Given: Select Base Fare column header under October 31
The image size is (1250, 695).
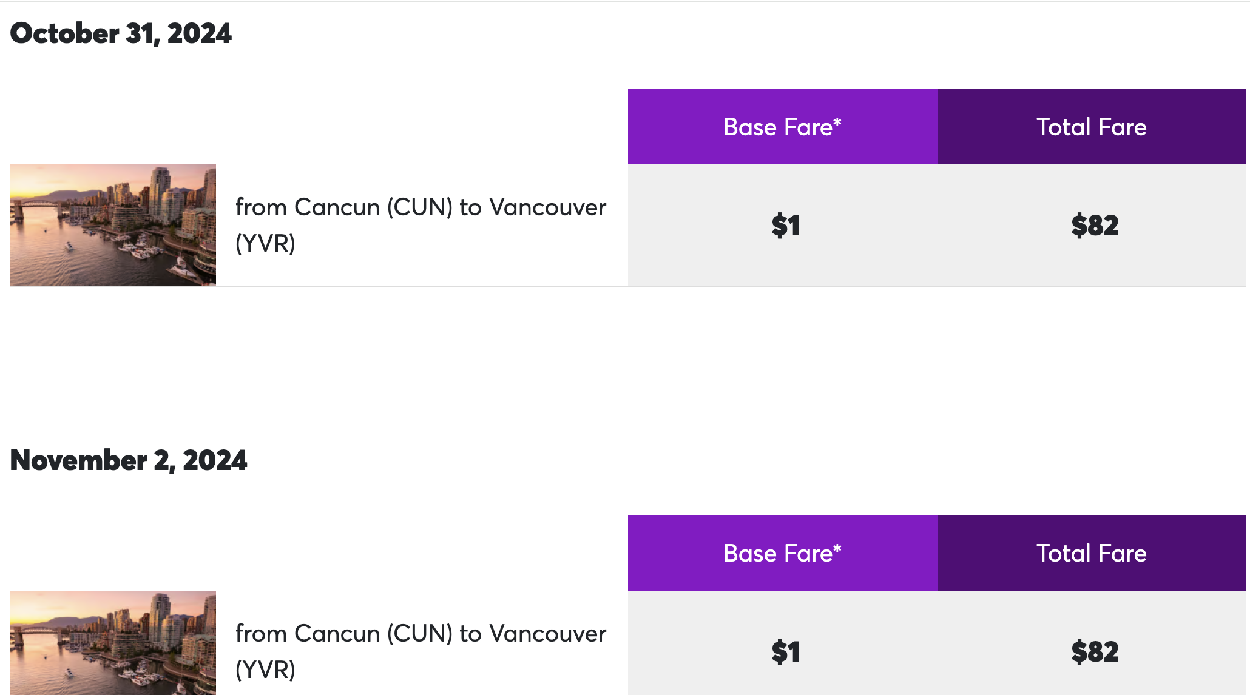Looking at the screenshot, I should point(783,127).
